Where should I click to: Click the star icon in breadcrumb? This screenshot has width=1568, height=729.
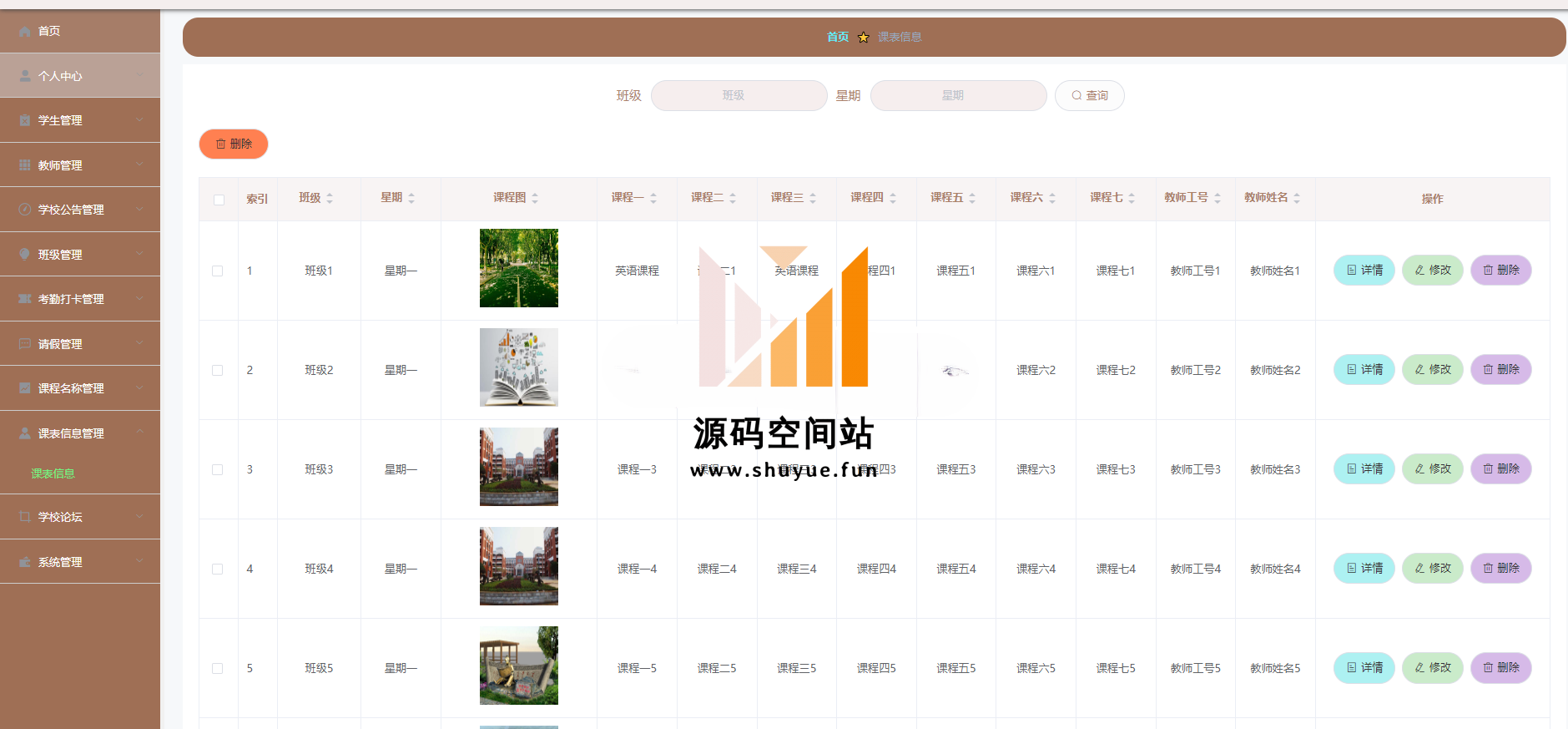click(863, 38)
